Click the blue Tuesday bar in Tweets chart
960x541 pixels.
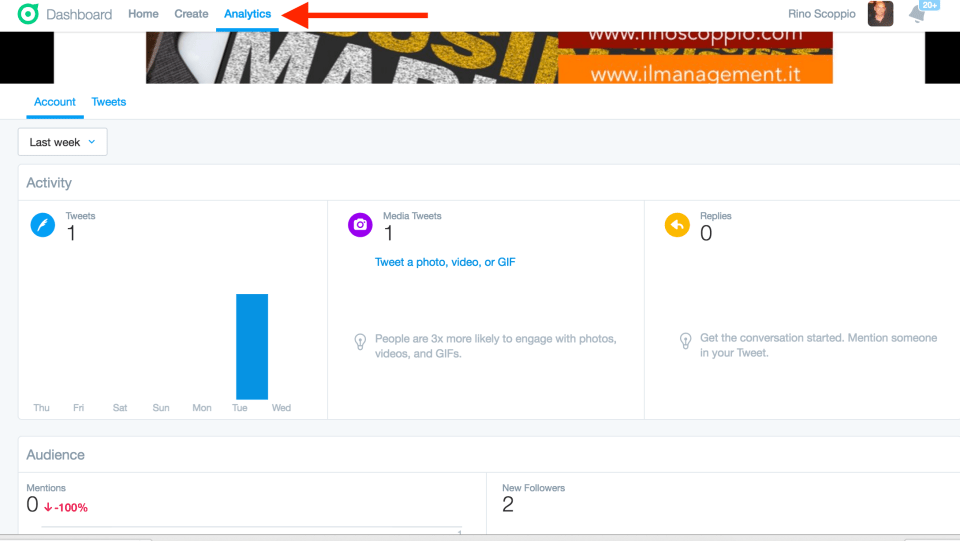[x=251, y=346]
